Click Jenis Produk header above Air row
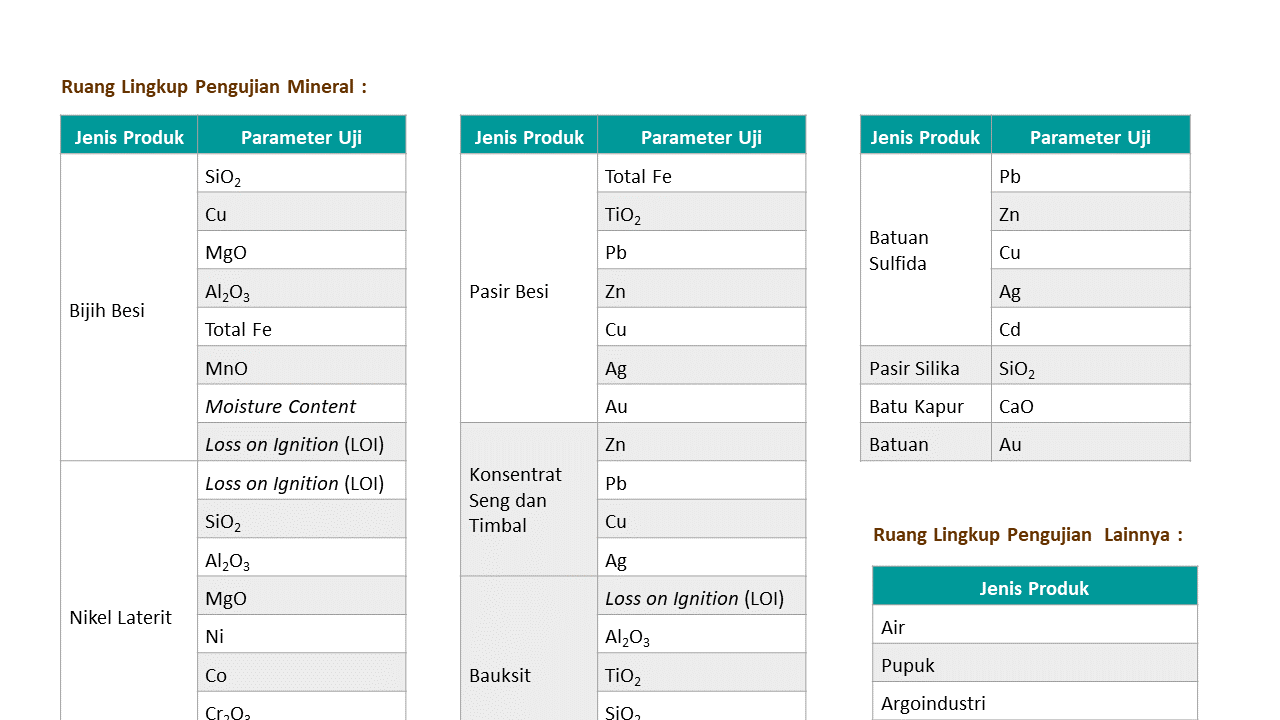 1034,588
